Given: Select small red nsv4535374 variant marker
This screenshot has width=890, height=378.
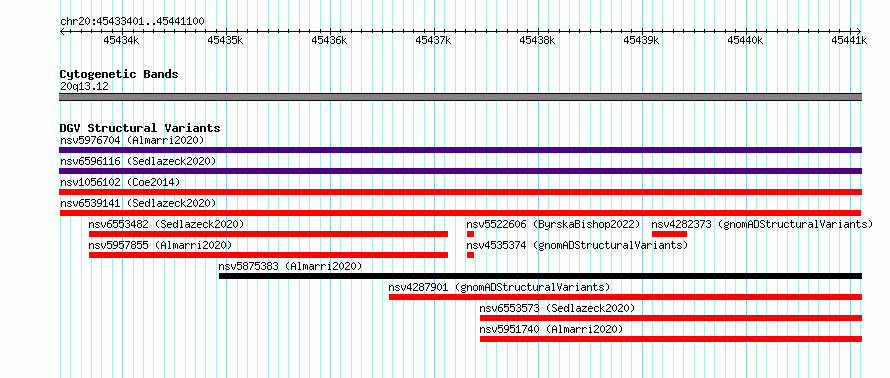Looking at the screenshot, I should tap(470, 255).
